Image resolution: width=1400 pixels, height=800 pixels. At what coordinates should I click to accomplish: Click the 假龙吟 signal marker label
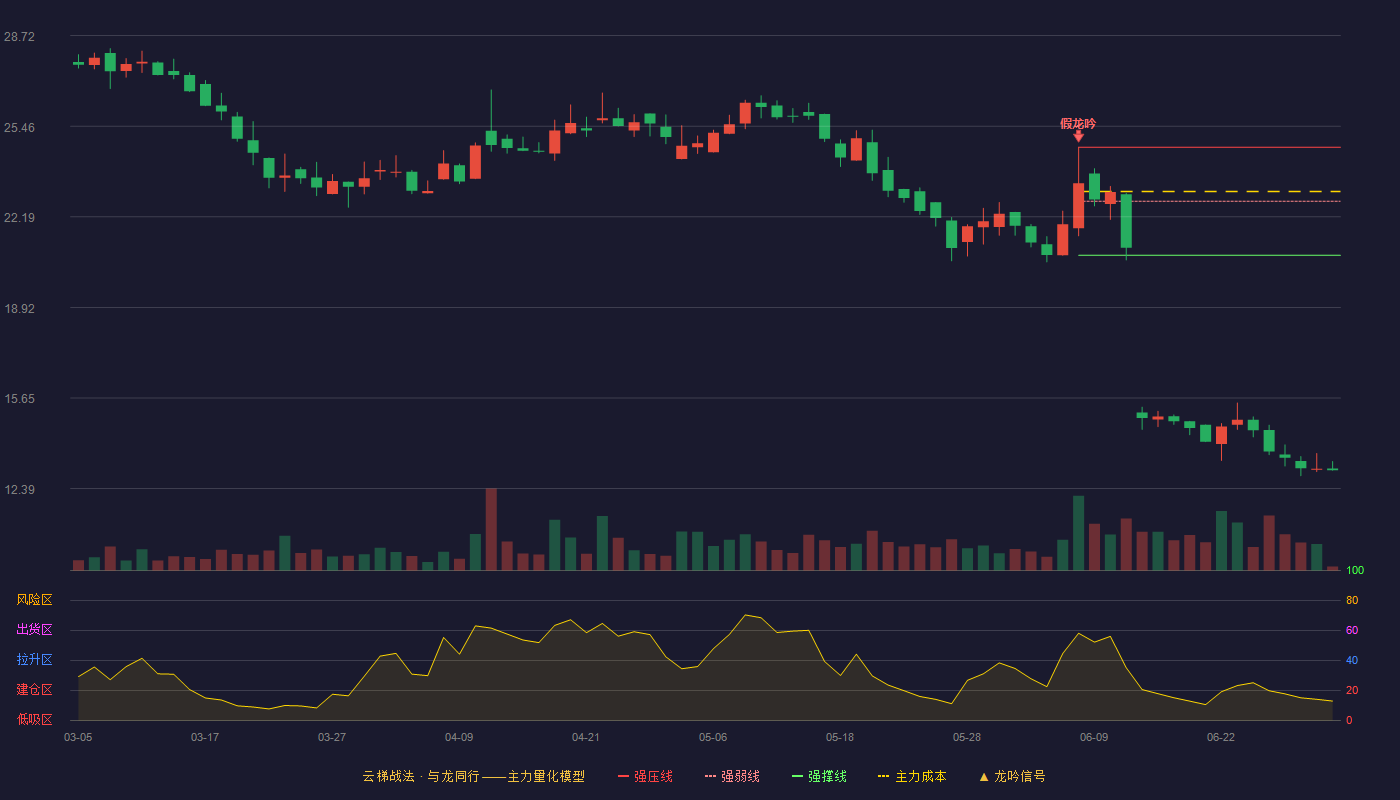[1078, 124]
